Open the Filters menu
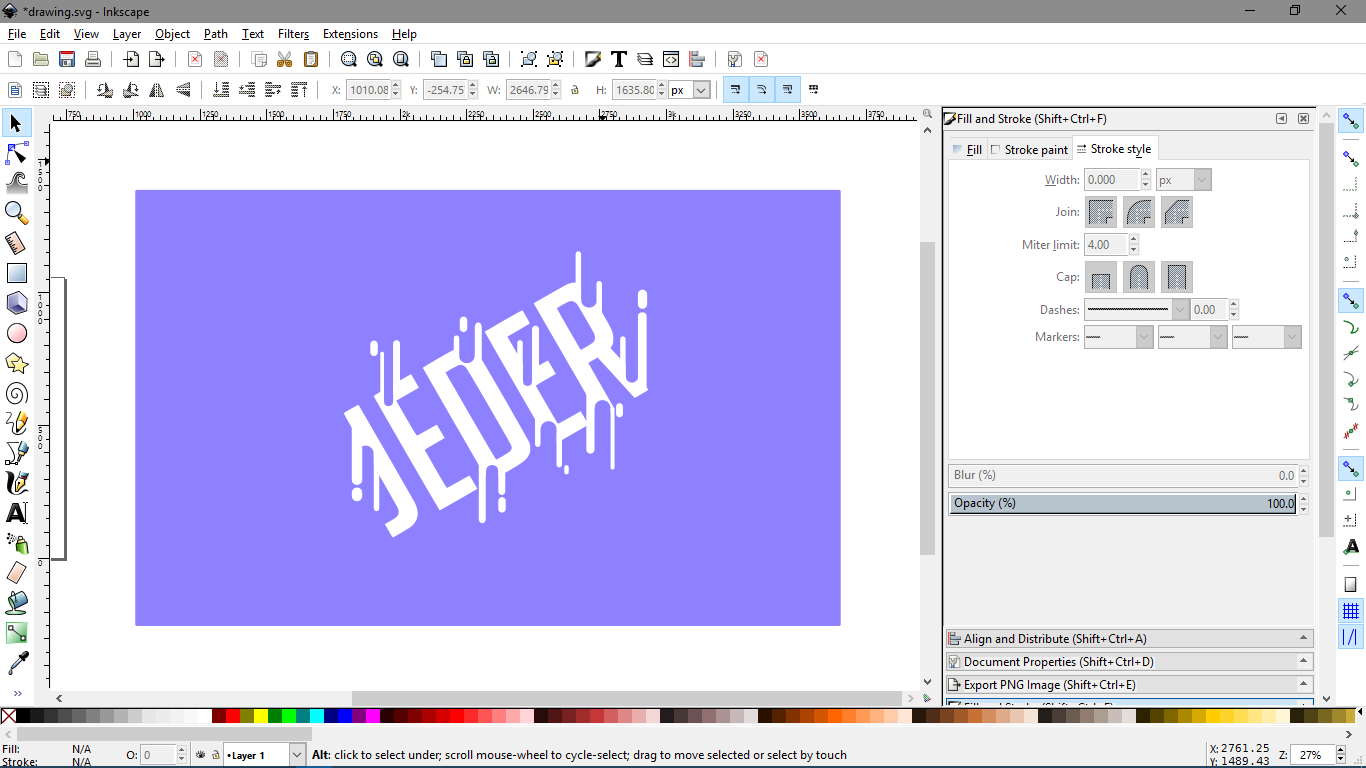The width and height of the screenshot is (1366, 768). point(293,34)
